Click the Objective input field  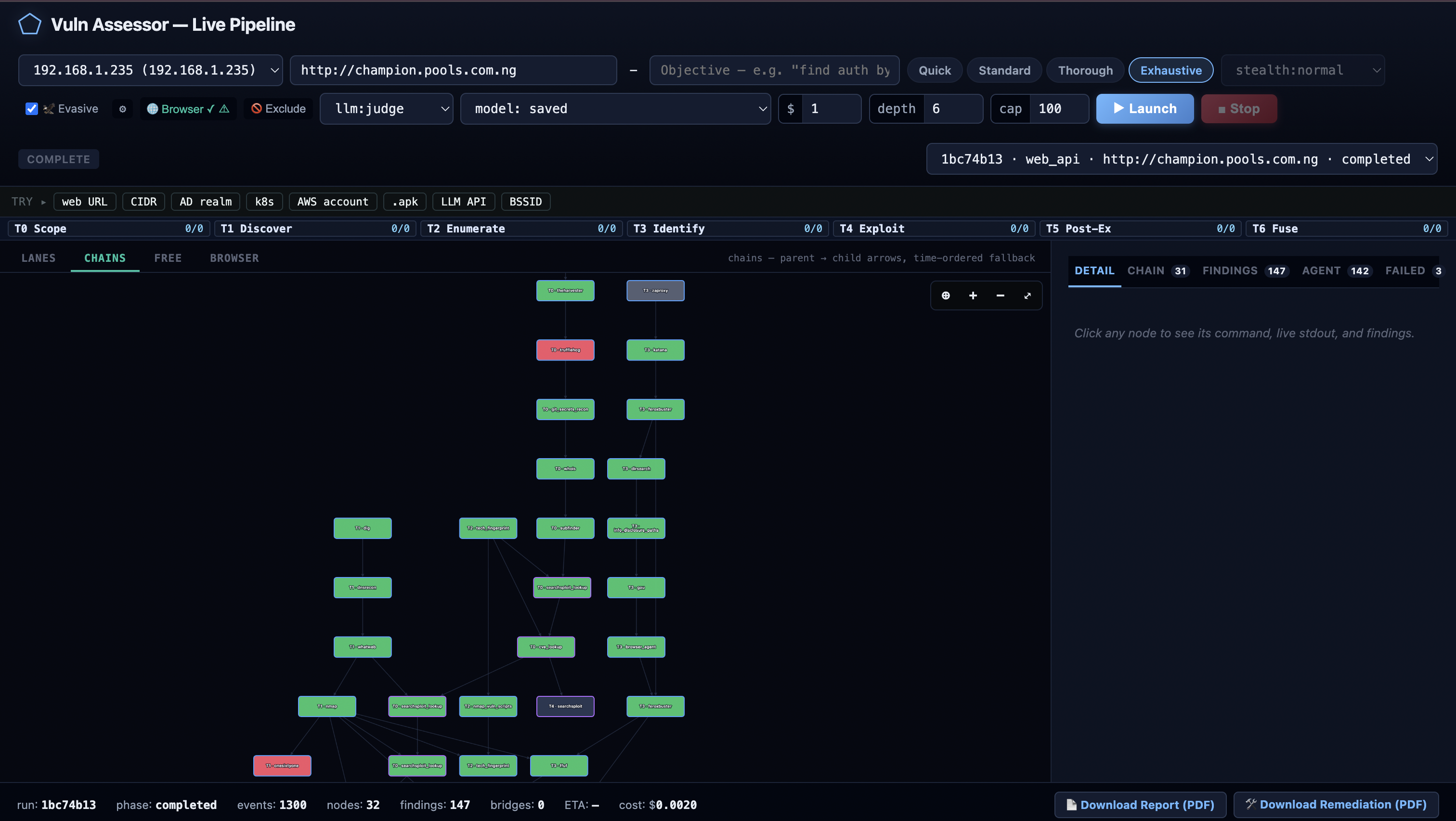coord(774,70)
